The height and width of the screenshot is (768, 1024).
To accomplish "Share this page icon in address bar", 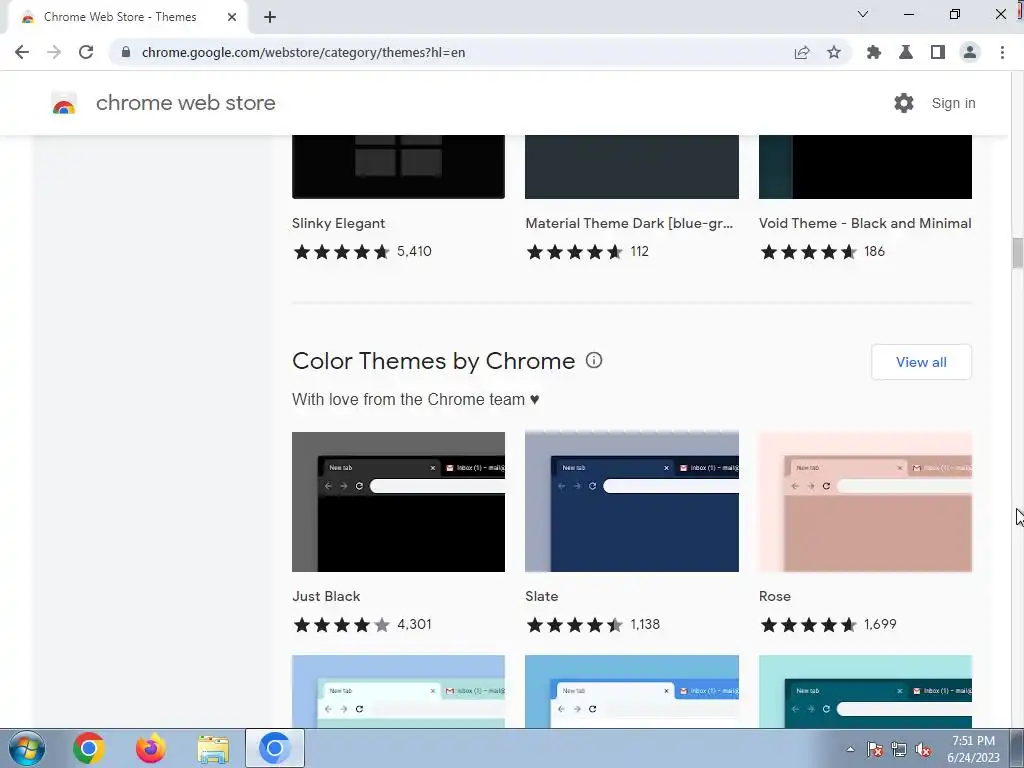I will click(802, 52).
